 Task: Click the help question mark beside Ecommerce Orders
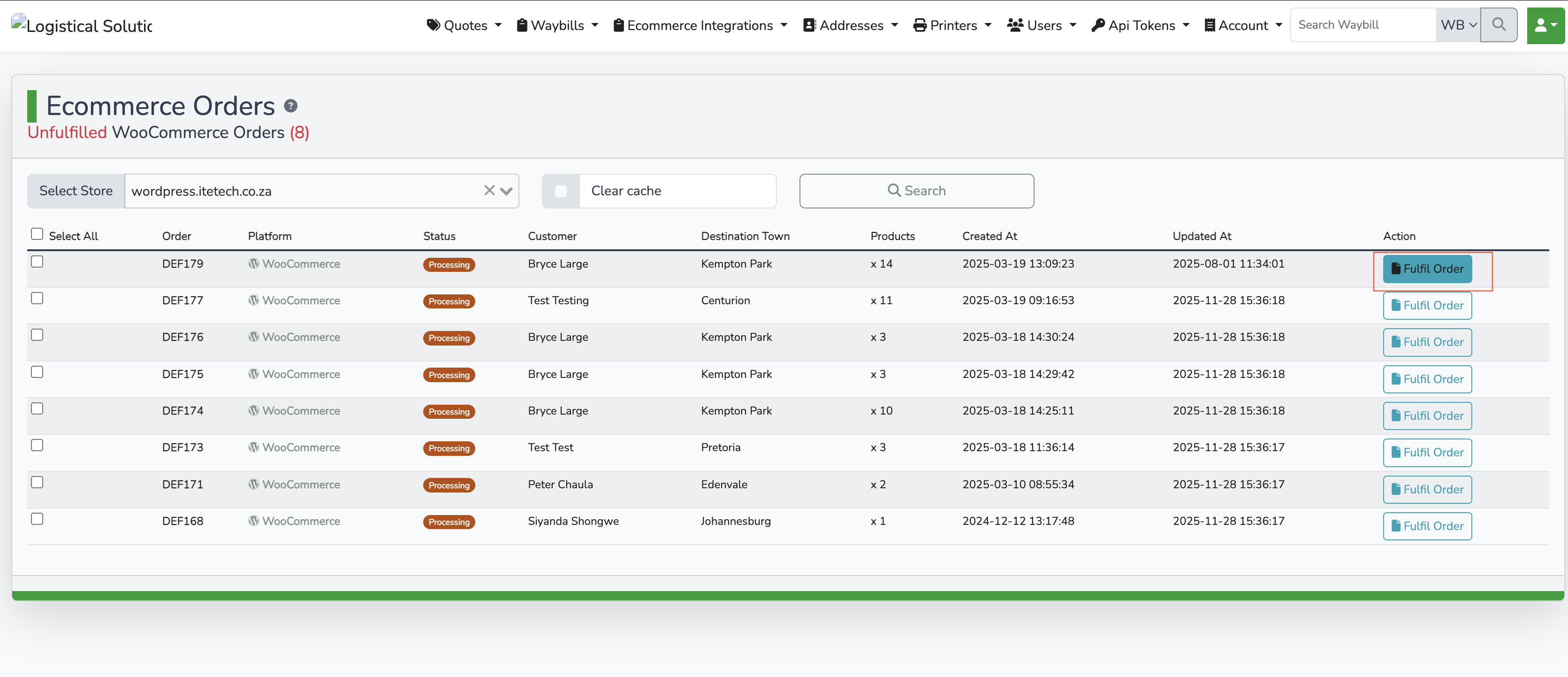pyautogui.click(x=291, y=106)
